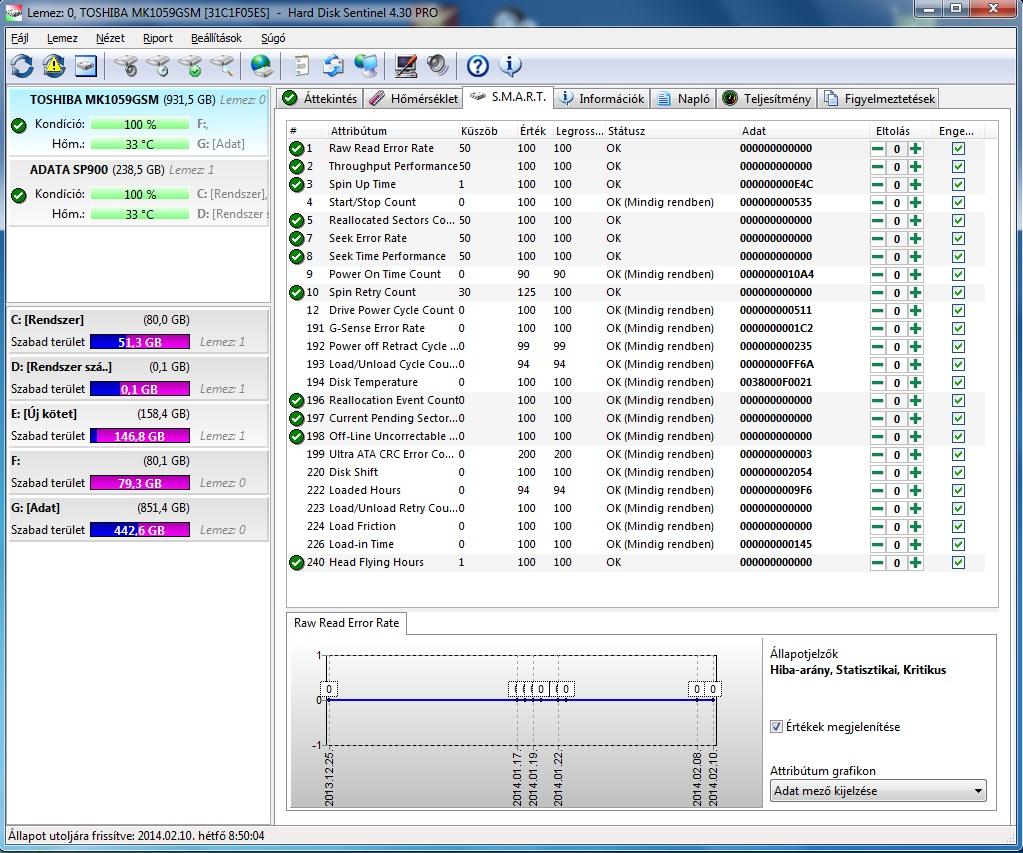Open the Fájl menu
The width and height of the screenshot is (1023, 853).
click(20, 38)
